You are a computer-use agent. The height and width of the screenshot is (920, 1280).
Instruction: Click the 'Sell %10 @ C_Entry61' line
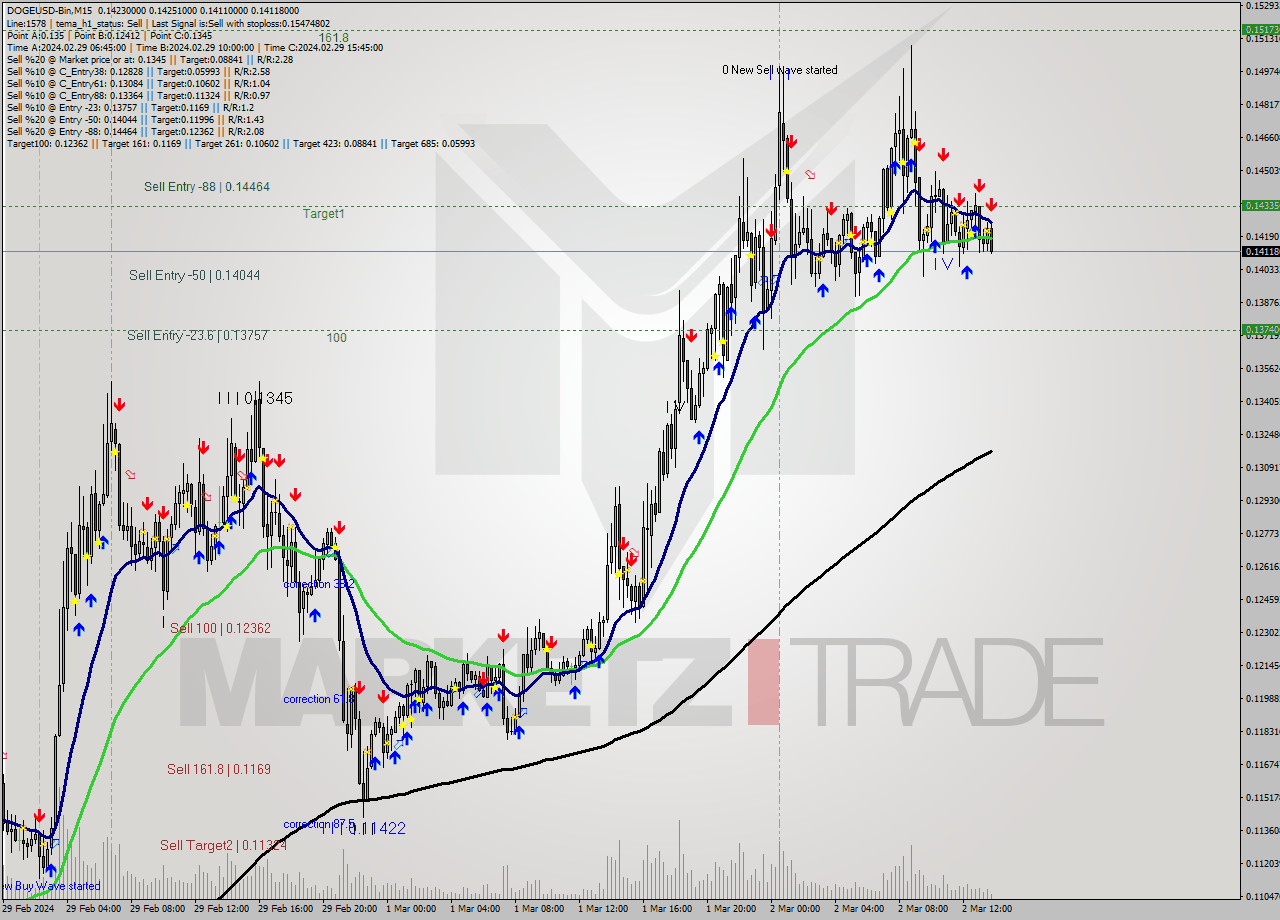pos(138,83)
